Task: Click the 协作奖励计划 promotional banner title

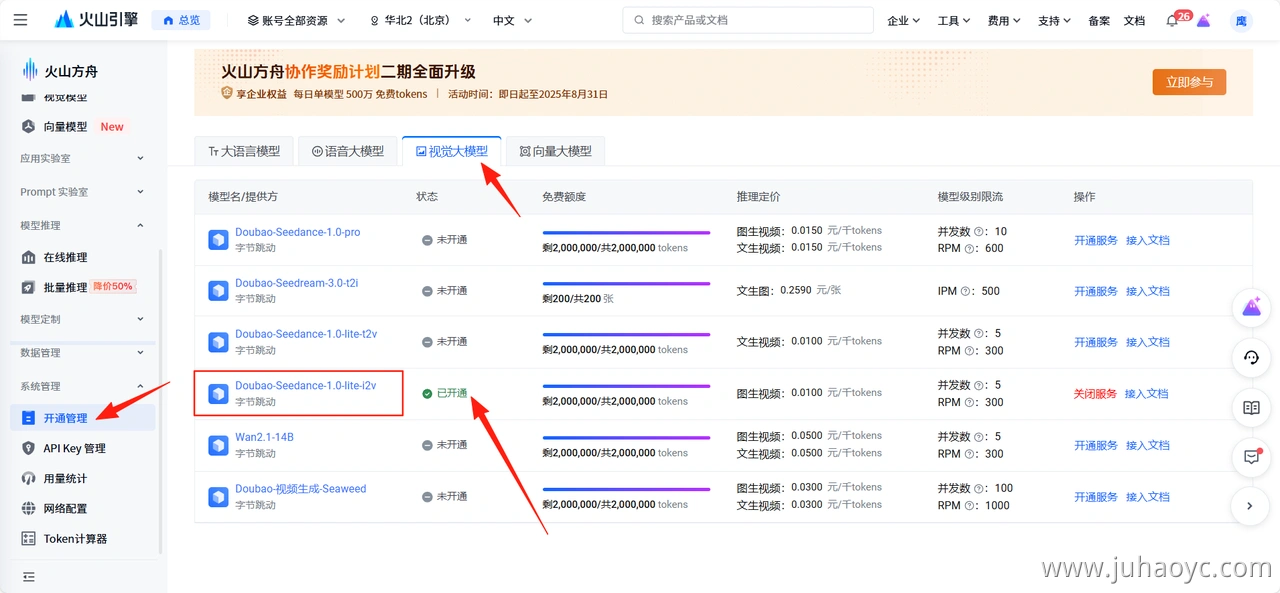Action: [x=332, y=72]
